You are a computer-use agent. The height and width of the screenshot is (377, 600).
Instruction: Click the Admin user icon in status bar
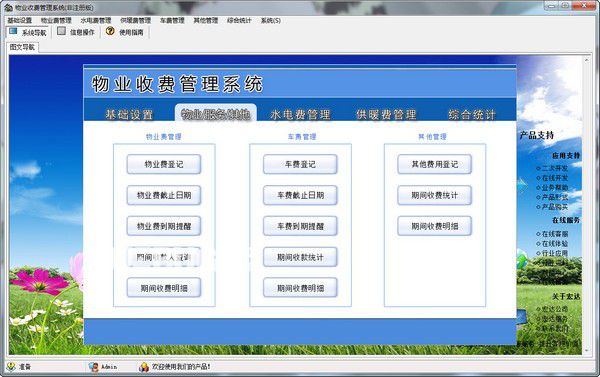[x=93, y=367]
